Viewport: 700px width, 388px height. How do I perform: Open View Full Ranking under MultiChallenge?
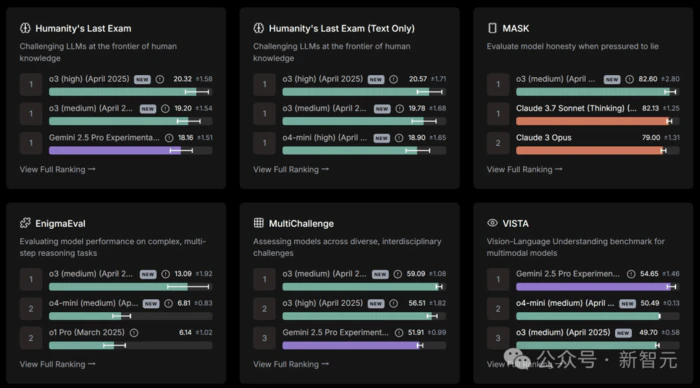point(291,364)
